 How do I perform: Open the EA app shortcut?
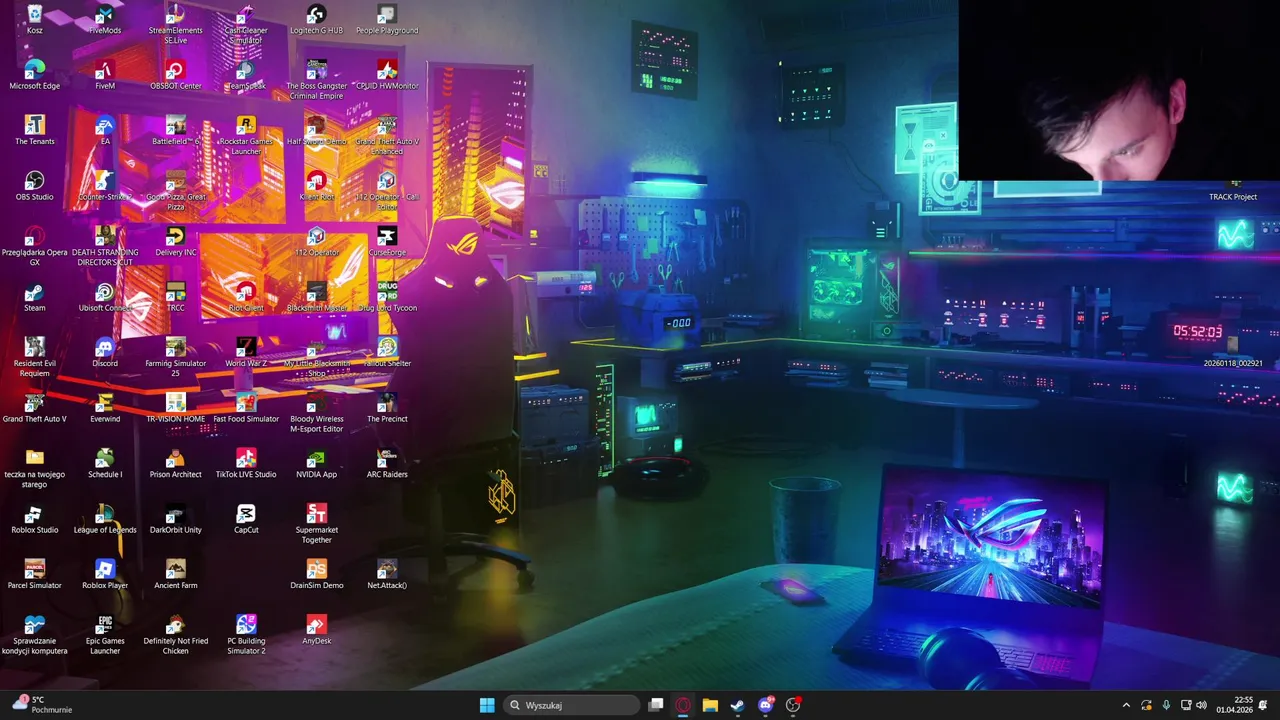click(105, 130)
